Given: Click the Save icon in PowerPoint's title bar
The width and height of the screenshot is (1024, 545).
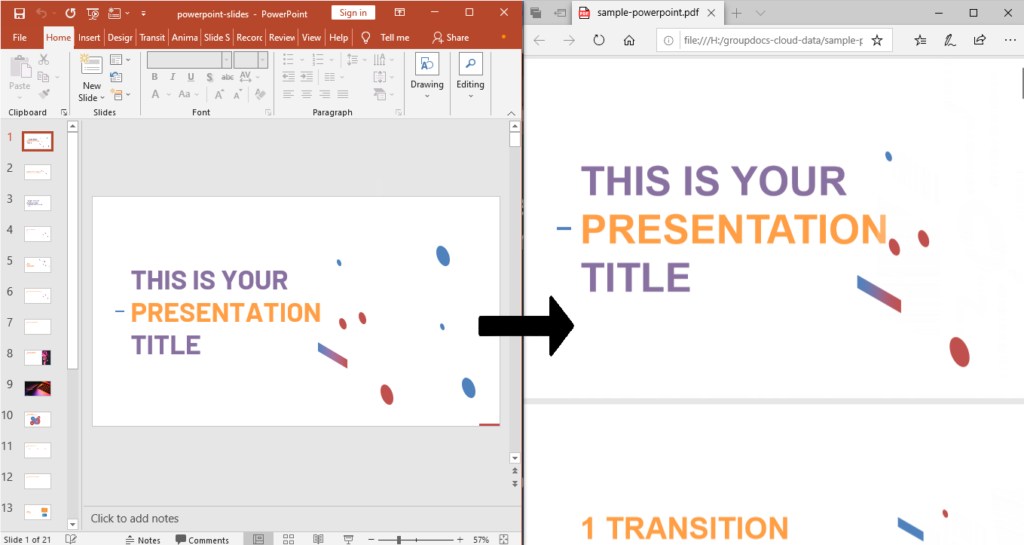Looking at the screenshot, I should click(18, 13).
